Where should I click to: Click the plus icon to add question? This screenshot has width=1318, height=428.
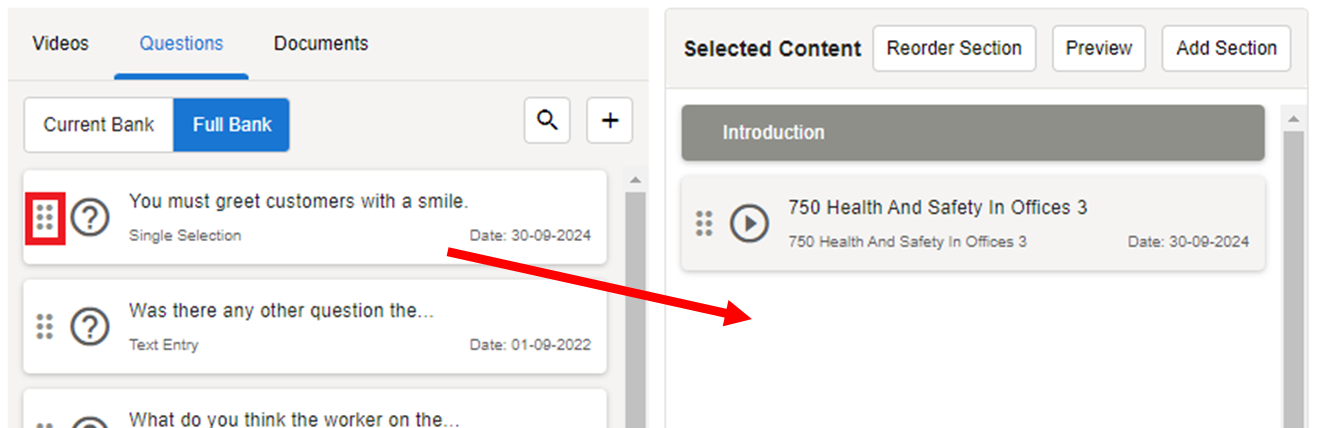(609, 121)
